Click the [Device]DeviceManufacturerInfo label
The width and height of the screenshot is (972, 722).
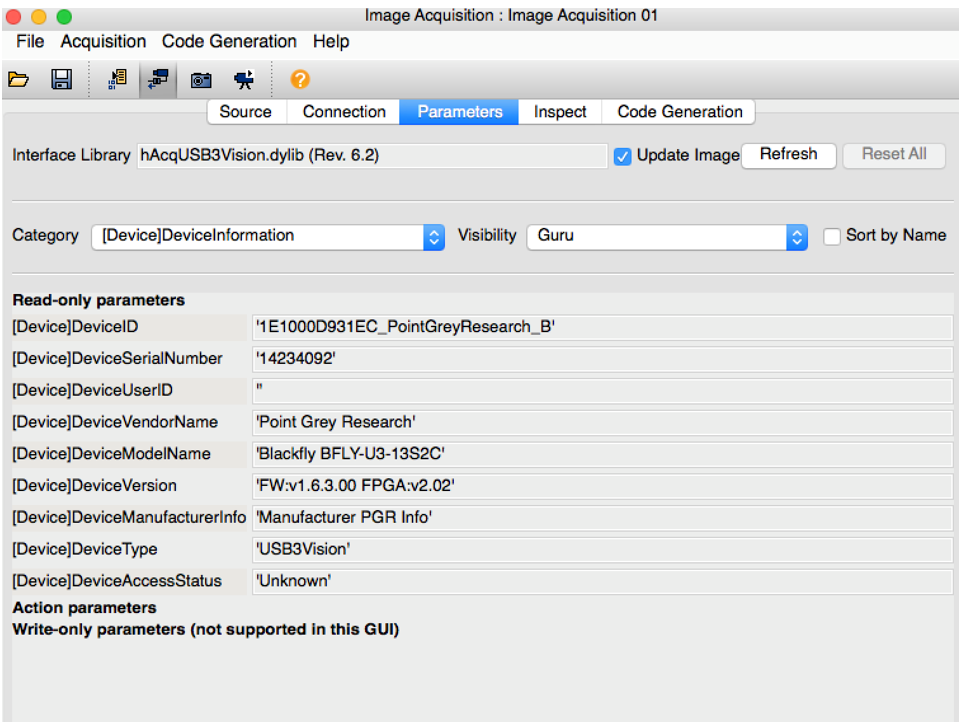129,517
